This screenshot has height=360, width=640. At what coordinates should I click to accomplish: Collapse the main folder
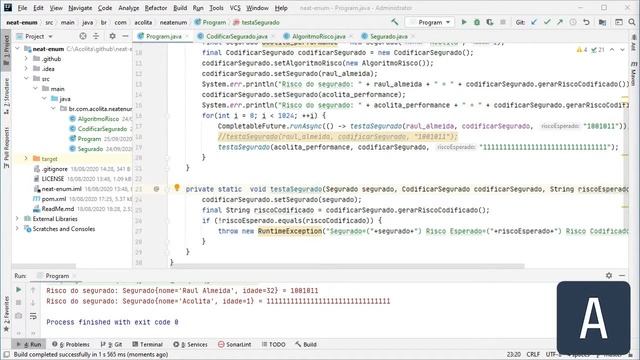tap(36, 89)
